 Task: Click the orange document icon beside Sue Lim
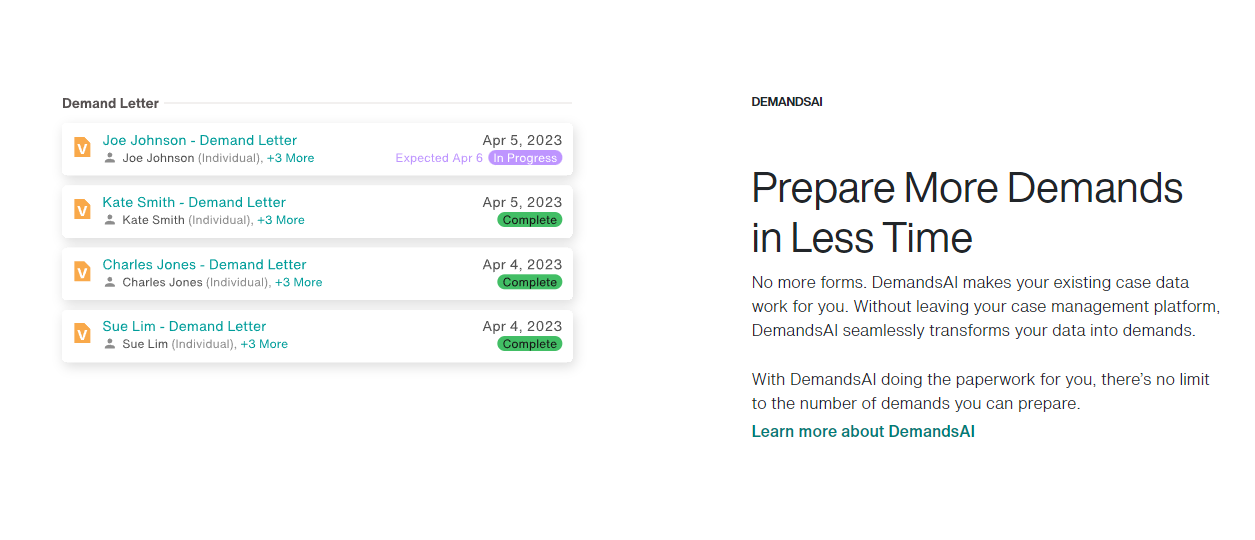[x=82, y=334]
